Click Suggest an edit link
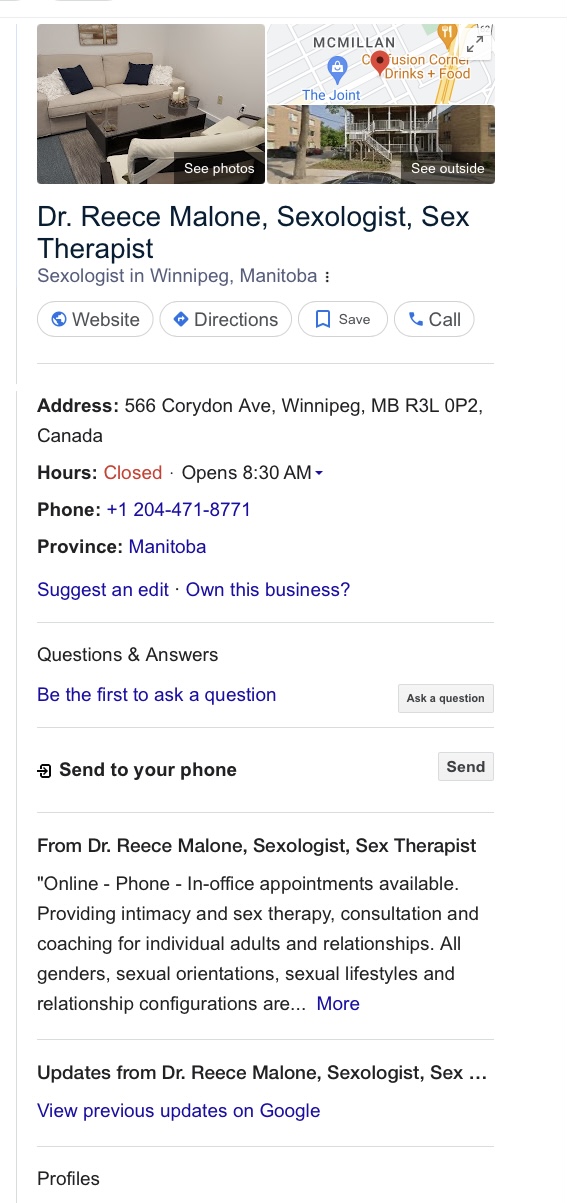This screenshot has width=567, height=1203. tap(103, 590)
